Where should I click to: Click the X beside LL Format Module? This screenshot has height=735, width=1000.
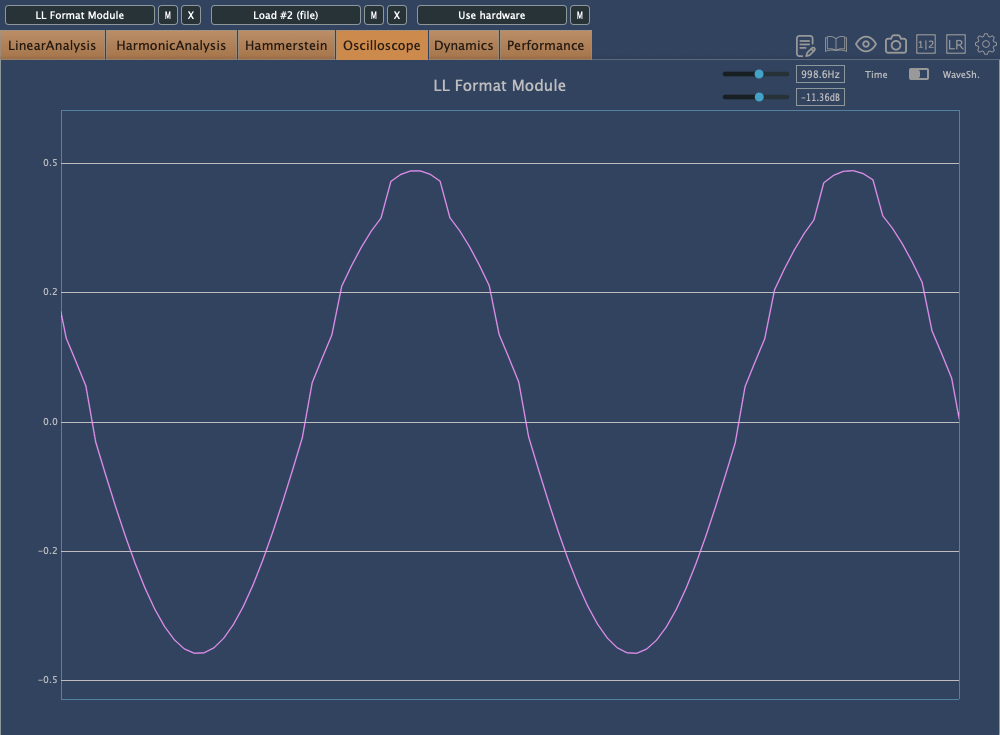pyautogui.click(x=191, y=15)
